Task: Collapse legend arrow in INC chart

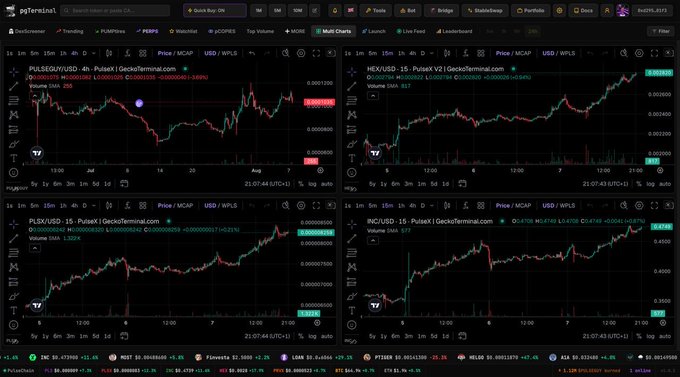Action: point(373,240)
